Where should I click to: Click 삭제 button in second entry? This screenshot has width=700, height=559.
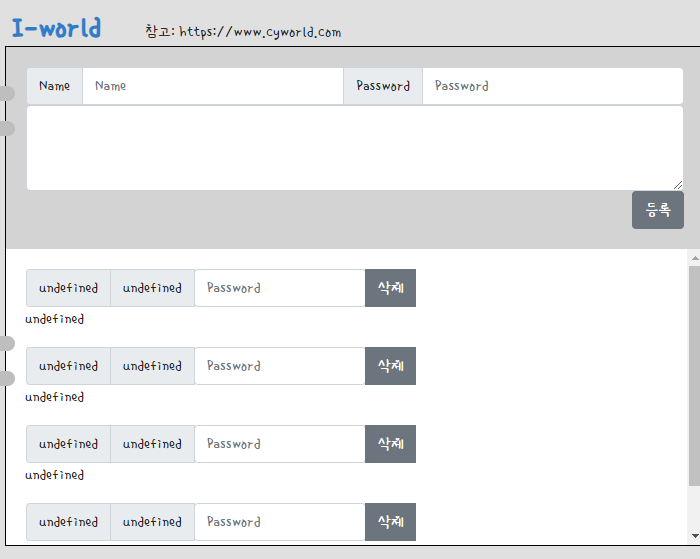point(390,366)
